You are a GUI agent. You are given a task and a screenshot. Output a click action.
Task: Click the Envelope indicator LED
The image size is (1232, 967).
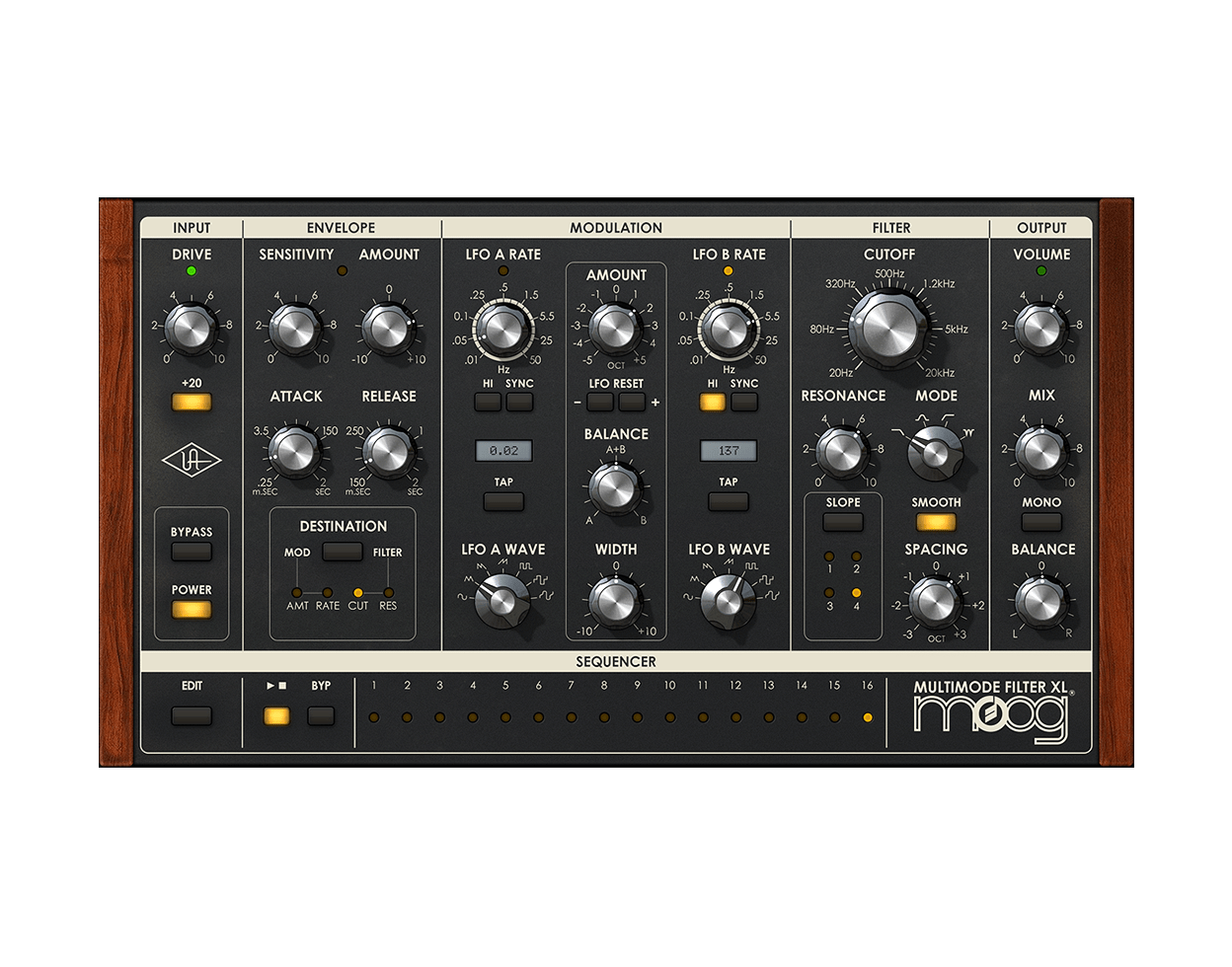pyautogui.click(x=343, y=270)
